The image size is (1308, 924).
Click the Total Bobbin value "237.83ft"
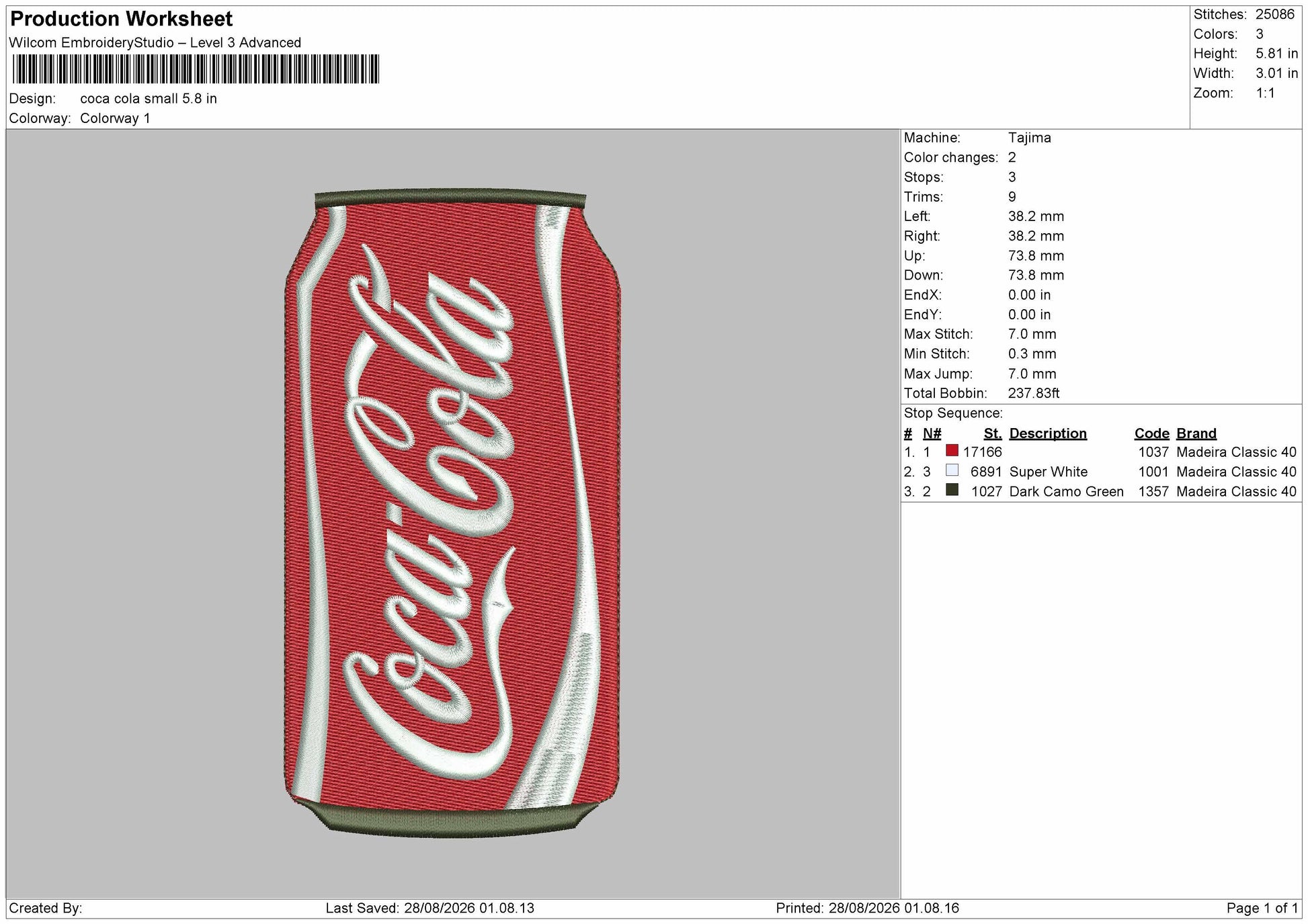coord(1034,393)
